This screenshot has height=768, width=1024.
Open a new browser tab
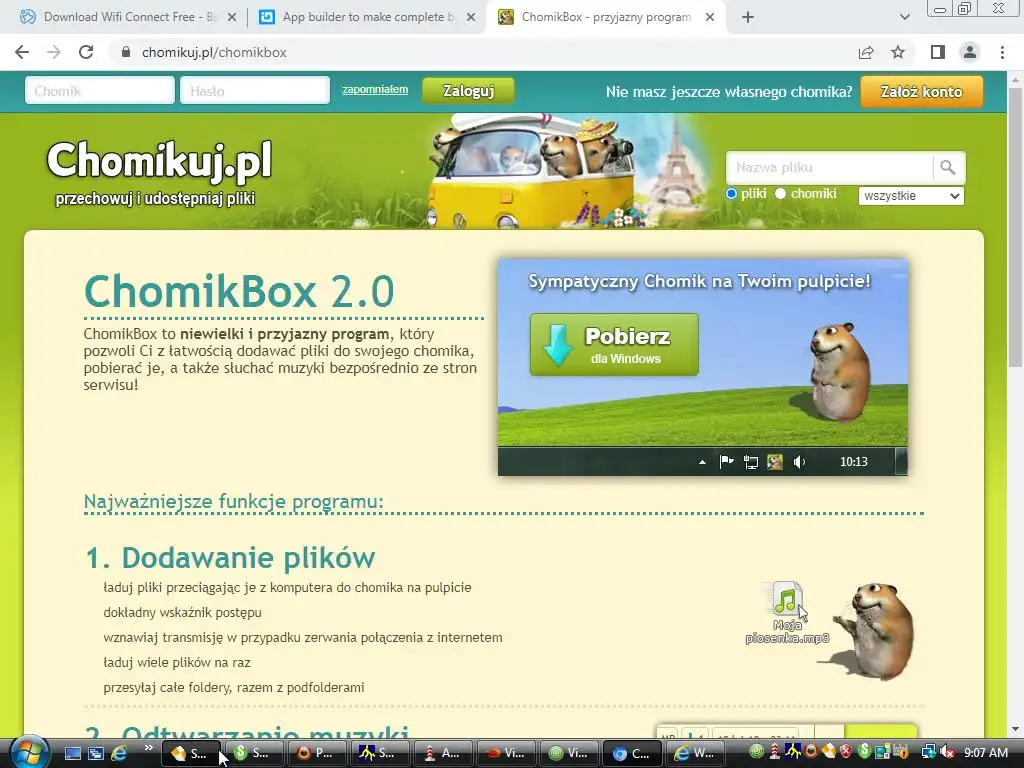[x=748, y=18]
